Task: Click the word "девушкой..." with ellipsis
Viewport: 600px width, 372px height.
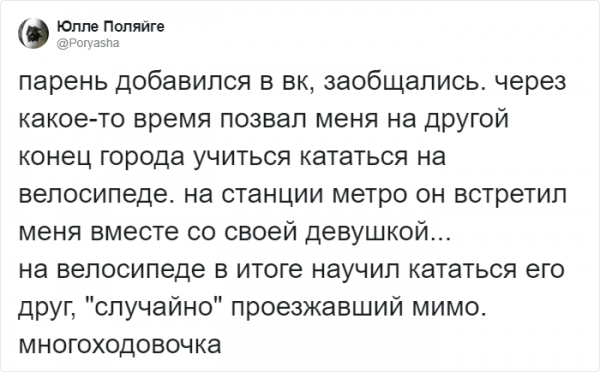Action: [x=371, y=232]
